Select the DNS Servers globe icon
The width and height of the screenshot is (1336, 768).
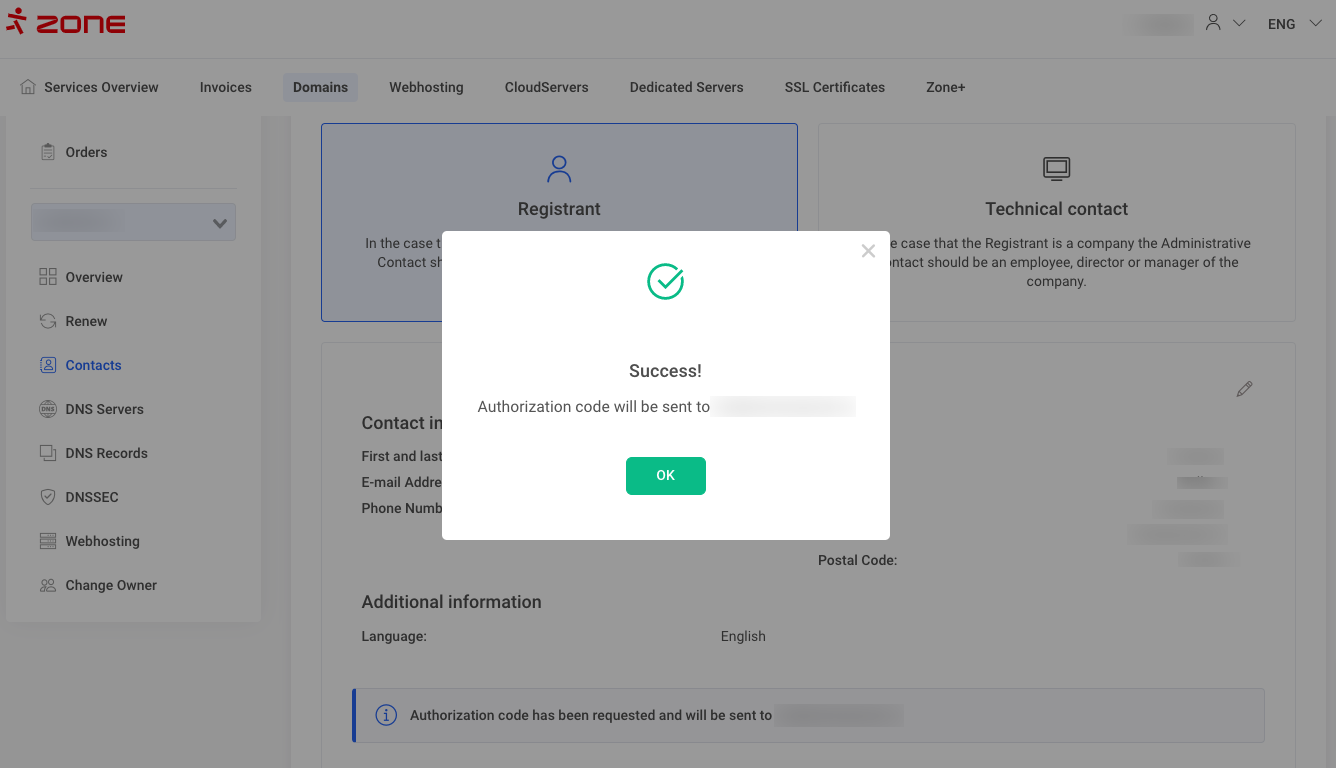[x=48, y=409]
